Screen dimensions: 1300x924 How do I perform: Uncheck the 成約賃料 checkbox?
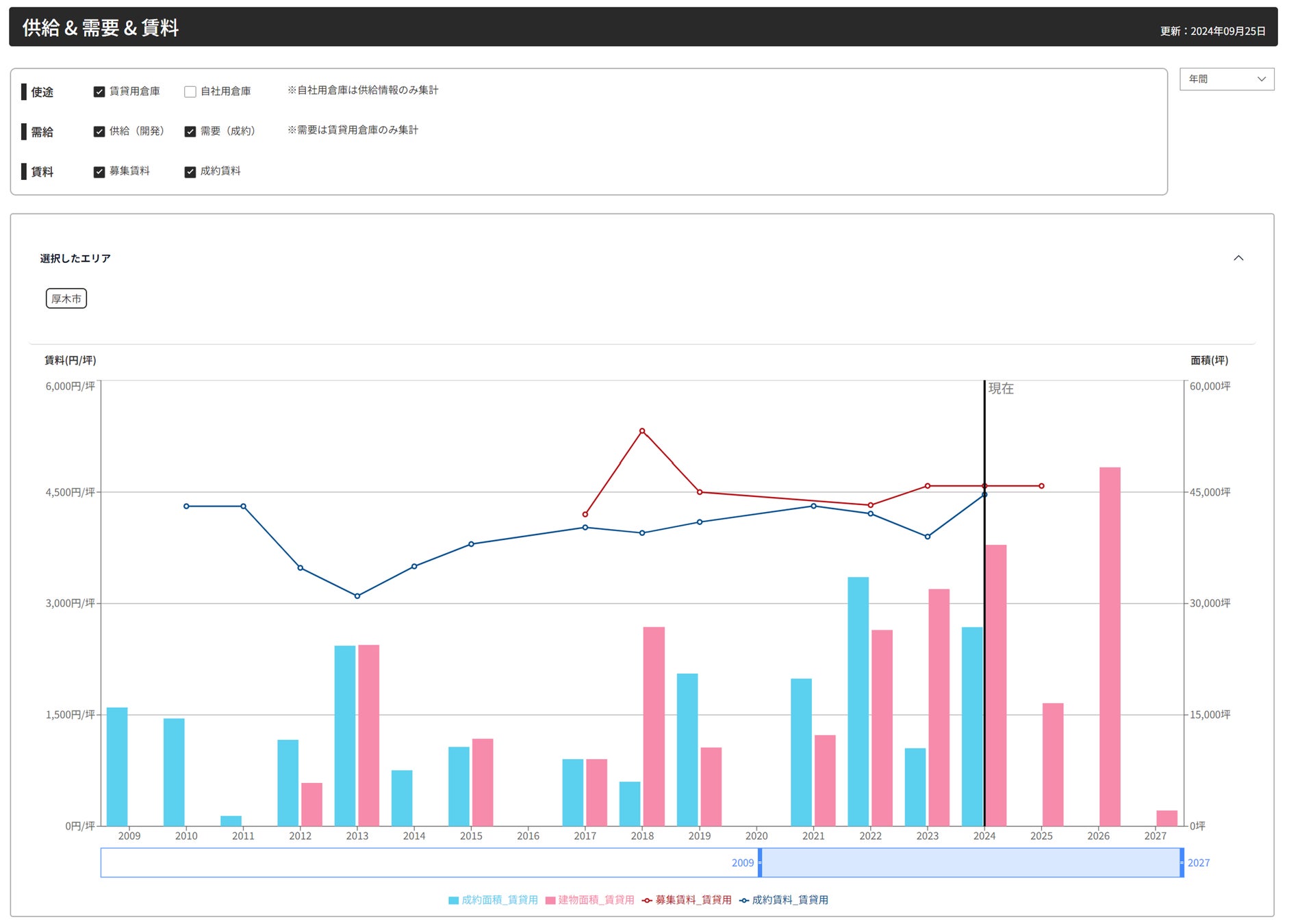click(190, 172)
